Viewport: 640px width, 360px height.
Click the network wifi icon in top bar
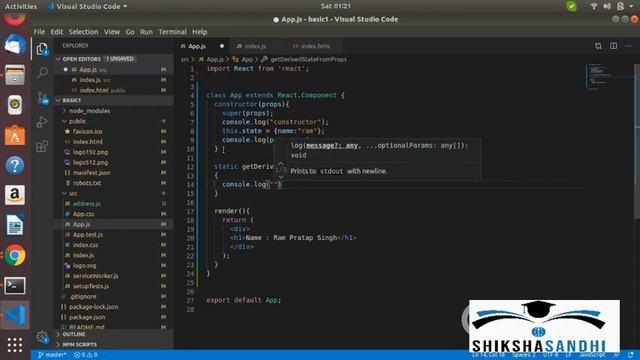pyautogui.click(x=594, y=6)
